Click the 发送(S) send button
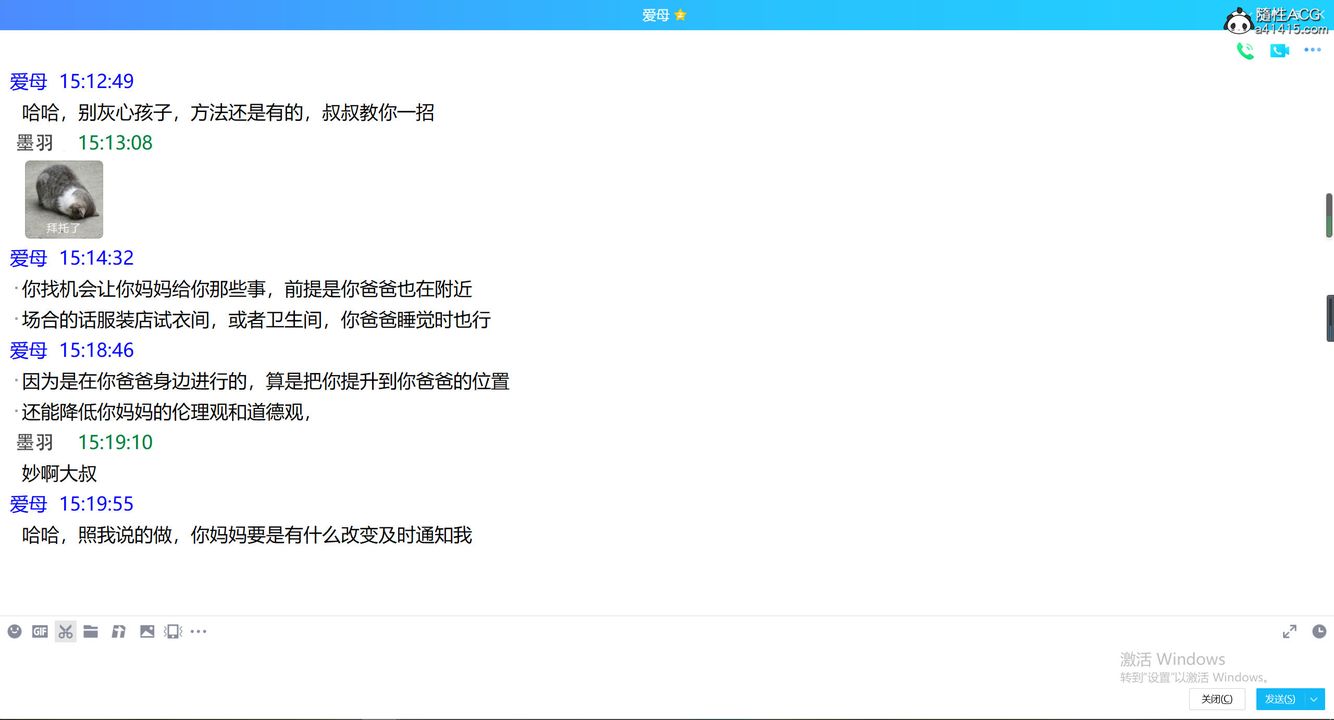Viewport: 1334px width, 720px height. pos(1280,699)
